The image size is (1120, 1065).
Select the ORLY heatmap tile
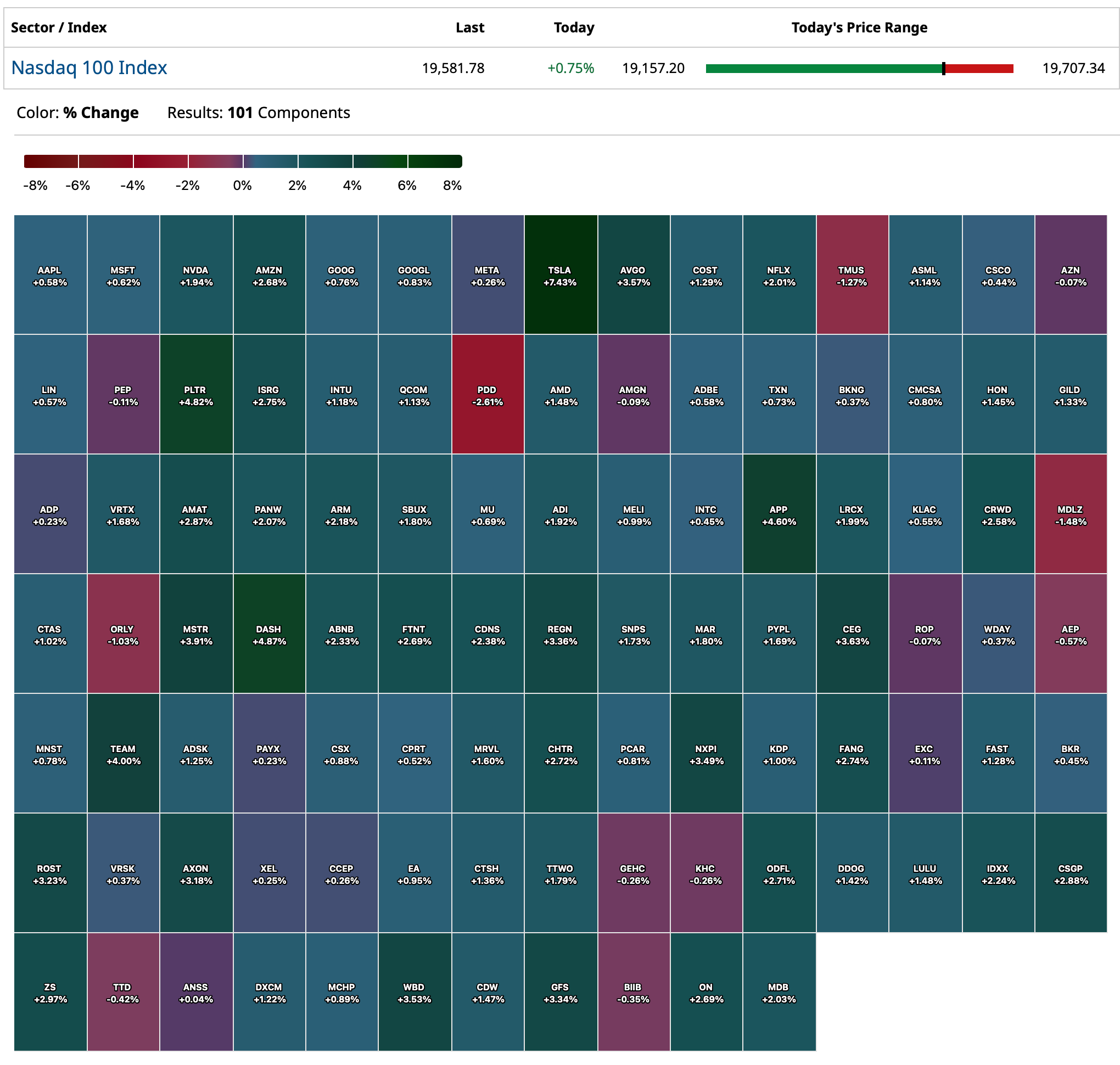click(x=122, y=634)
